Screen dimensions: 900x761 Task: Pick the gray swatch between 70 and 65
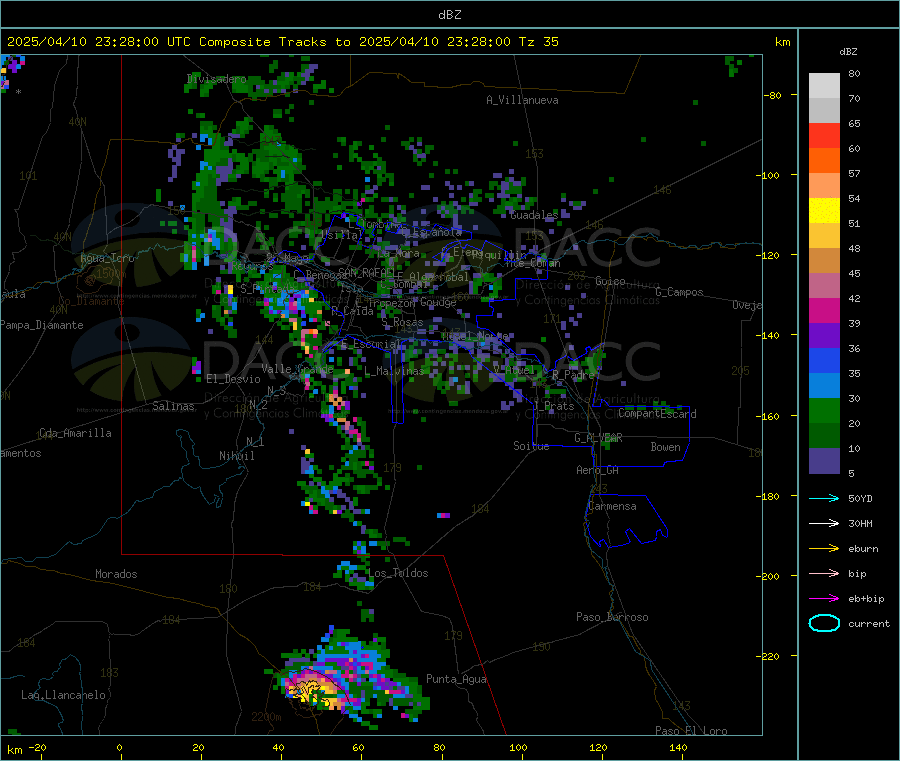tap(824, 111)
